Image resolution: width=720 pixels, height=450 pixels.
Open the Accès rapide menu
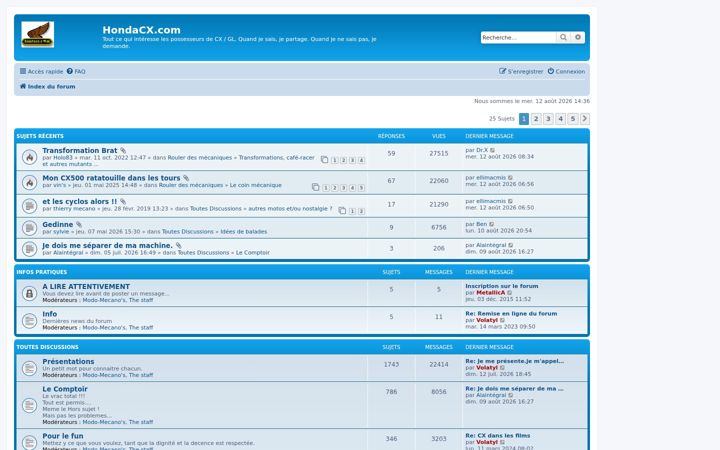41,72
